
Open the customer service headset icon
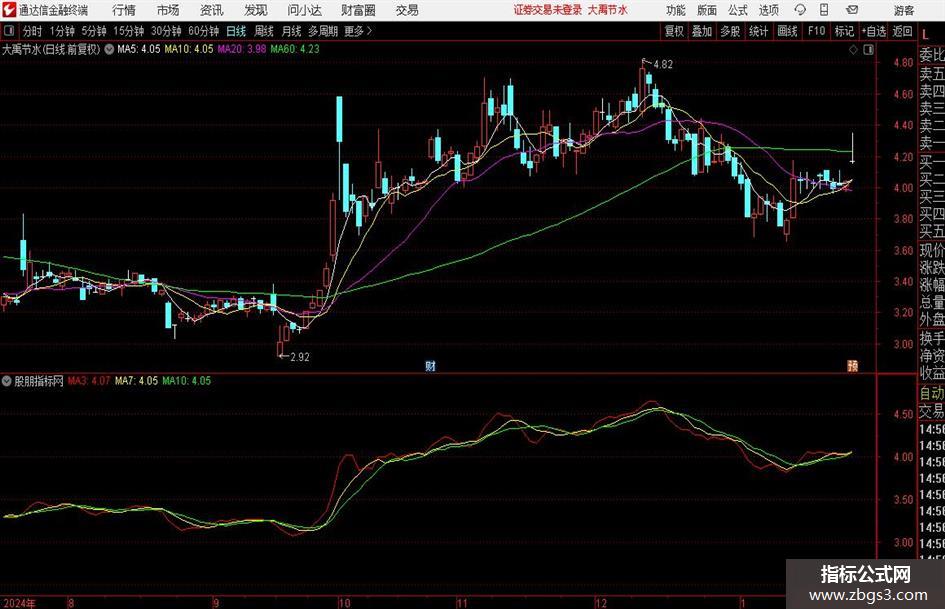pos(800,10)
